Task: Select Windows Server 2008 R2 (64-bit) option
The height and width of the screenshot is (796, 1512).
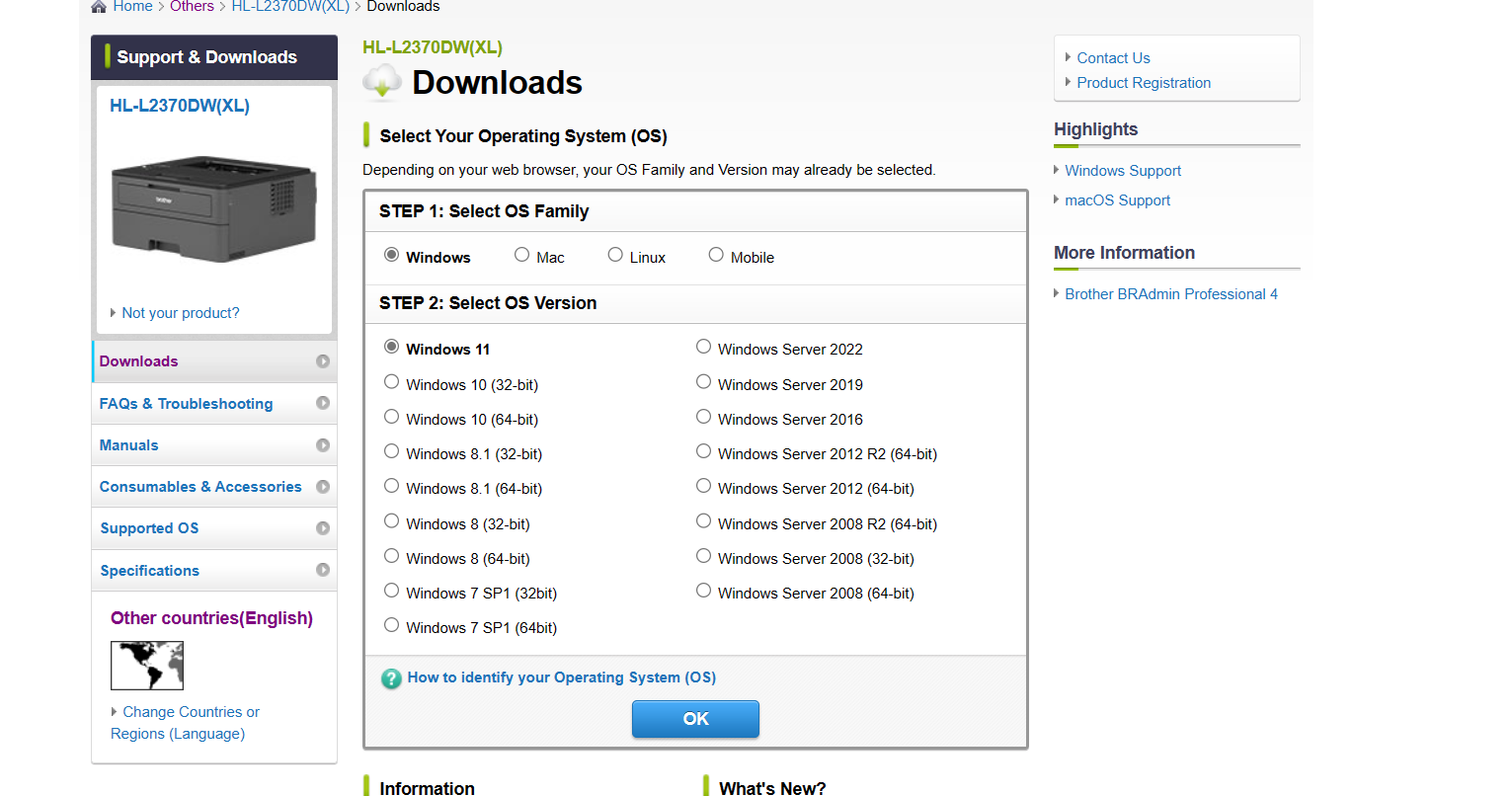Action: tap(703, 521)
